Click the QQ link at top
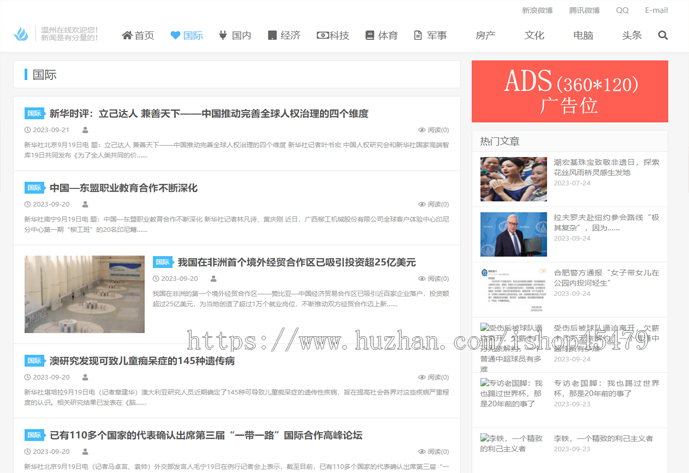Image resolution: width=689 pixels, height=473 pixels. tap(622, 10)
